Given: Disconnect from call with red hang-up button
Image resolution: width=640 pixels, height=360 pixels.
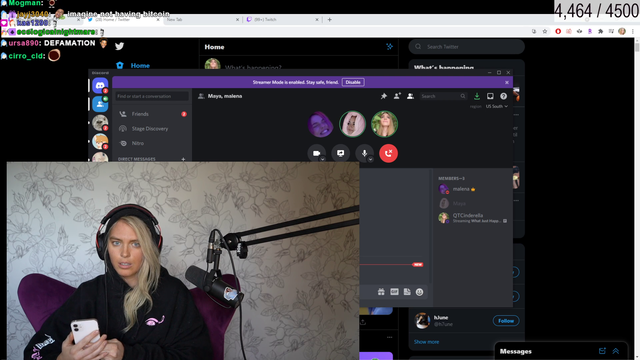Looking at the screenshot, I should (388, 153).
